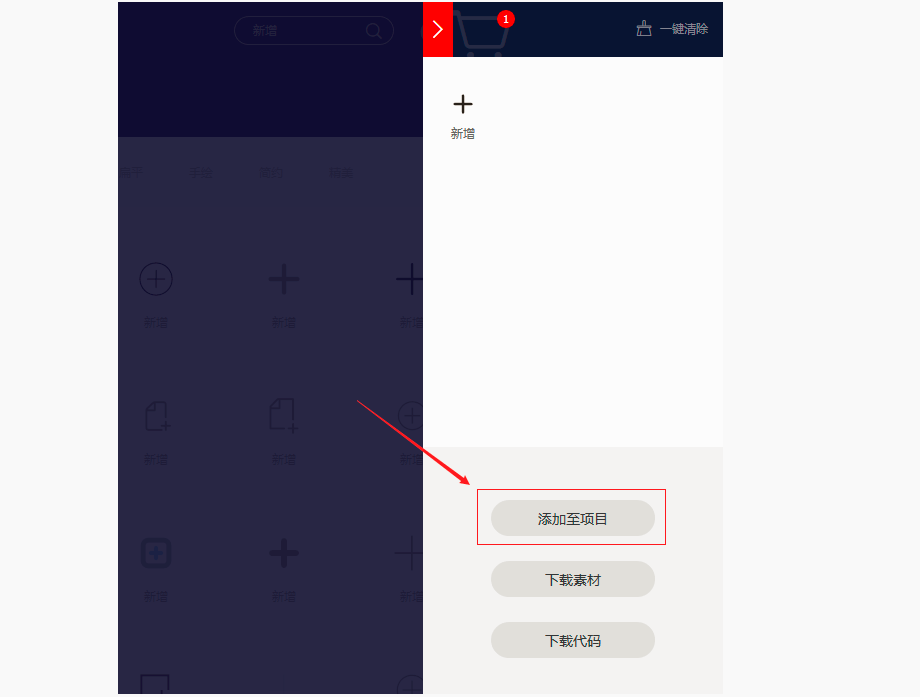Image resolution: width=920 pixels, height=697 pixels.
Task: Select the fully visible circled plus icon
Action: click(156, 279)
